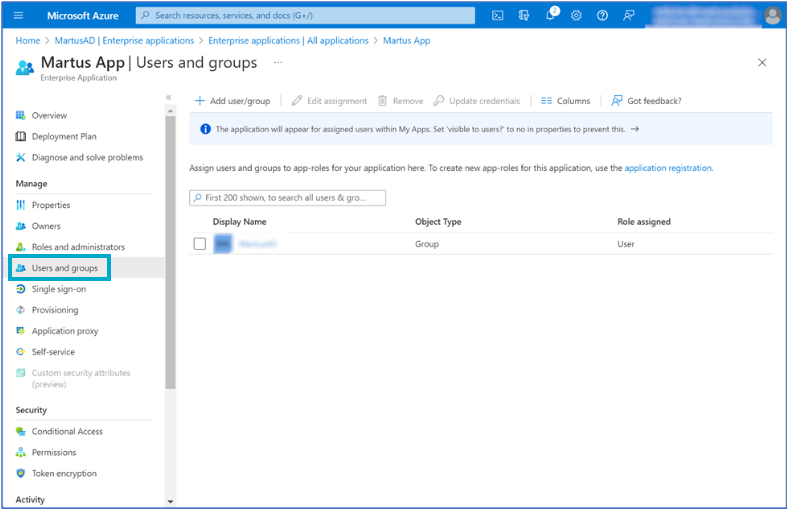
Task: Open the top bar feedback icon
Action: click(x=628, y=16)
